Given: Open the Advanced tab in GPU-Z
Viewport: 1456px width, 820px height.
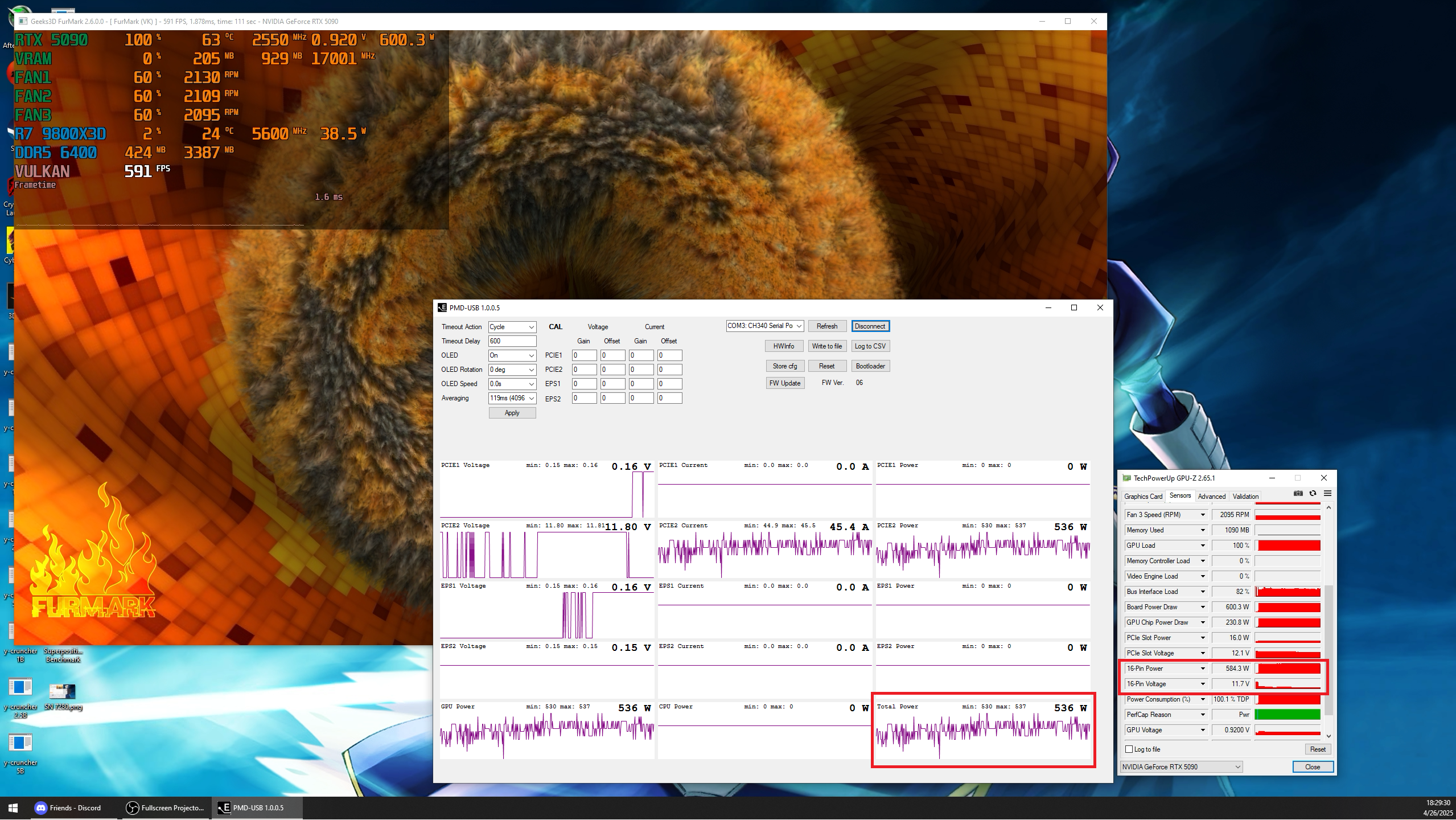Looking at the screenshot, I should [1211, 497].
